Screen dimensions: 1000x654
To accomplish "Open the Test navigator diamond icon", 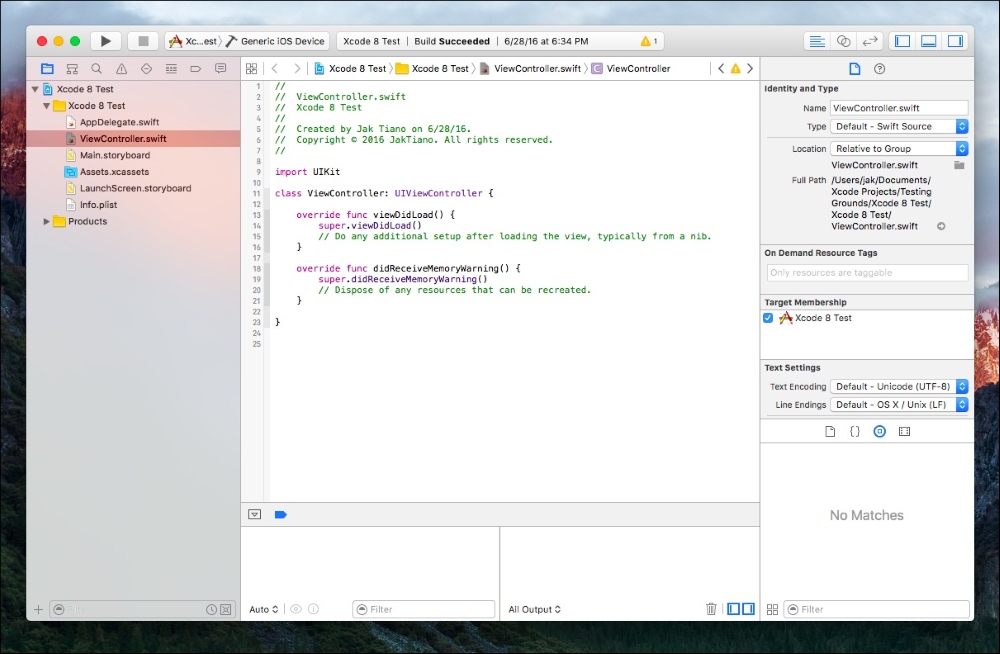I will pos(146,68).
